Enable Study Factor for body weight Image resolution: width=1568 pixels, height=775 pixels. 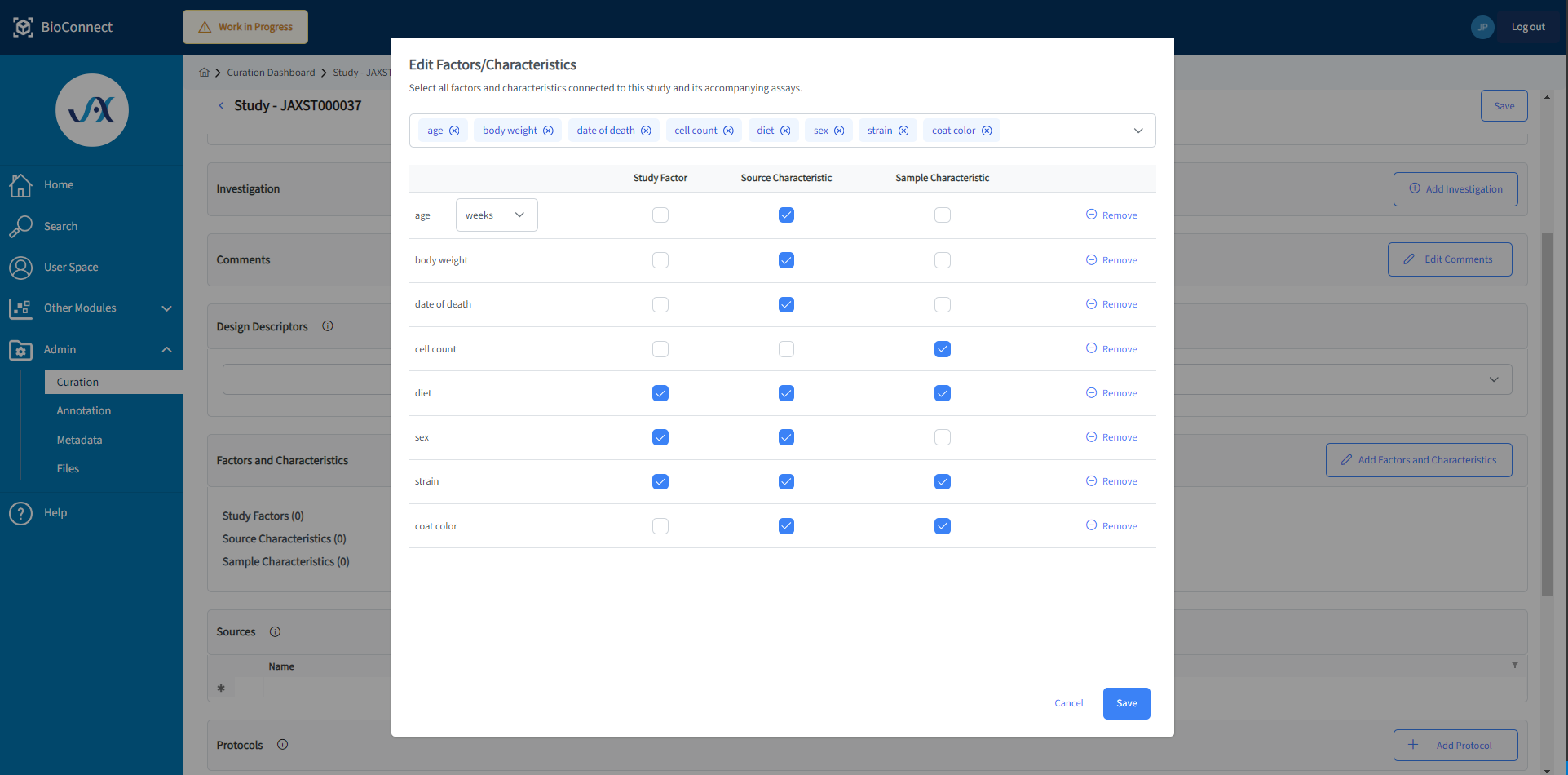click(660, 259)
